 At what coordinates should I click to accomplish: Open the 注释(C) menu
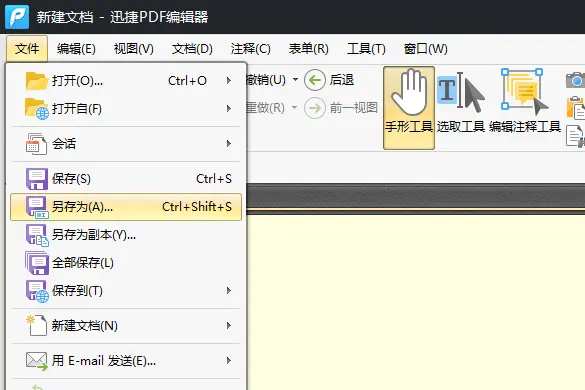(x=250, y=49)
